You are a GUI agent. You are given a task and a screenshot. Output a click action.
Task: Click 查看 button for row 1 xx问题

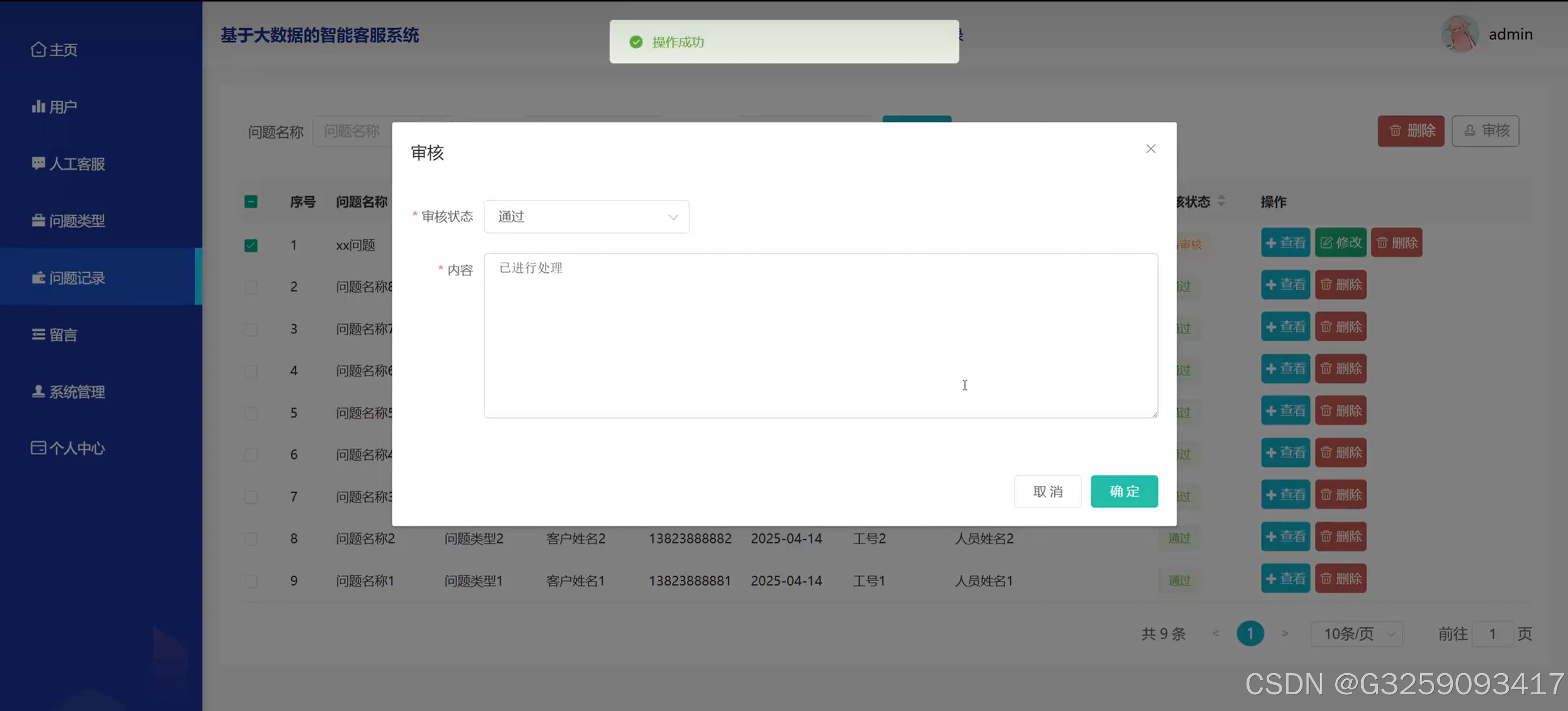tap(1285, 243)
